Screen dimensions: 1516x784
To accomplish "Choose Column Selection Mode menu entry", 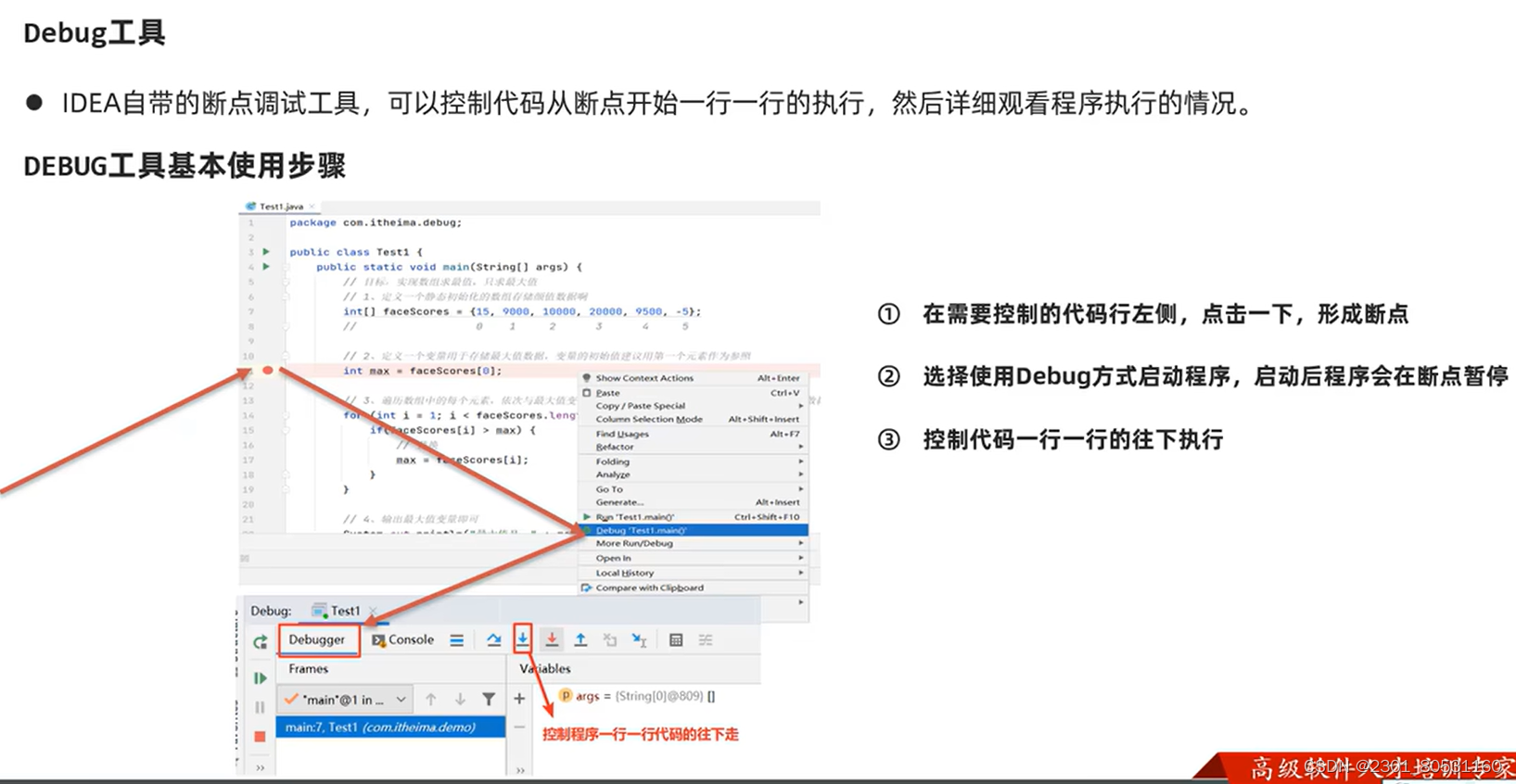I will tap(694, 419).
